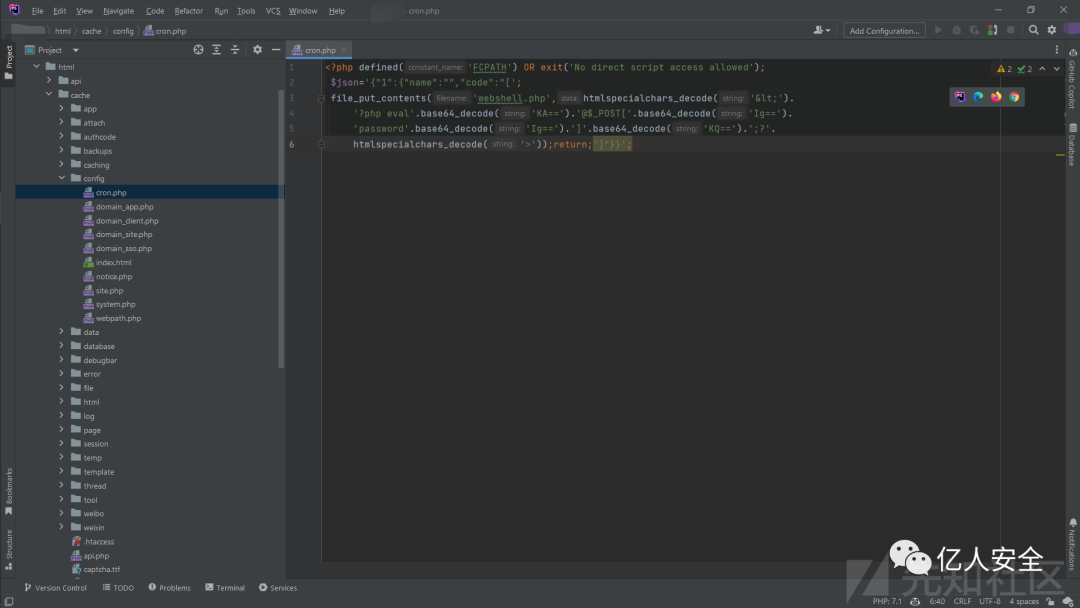Go to next highlighted error arrow

pos(1057,69)
